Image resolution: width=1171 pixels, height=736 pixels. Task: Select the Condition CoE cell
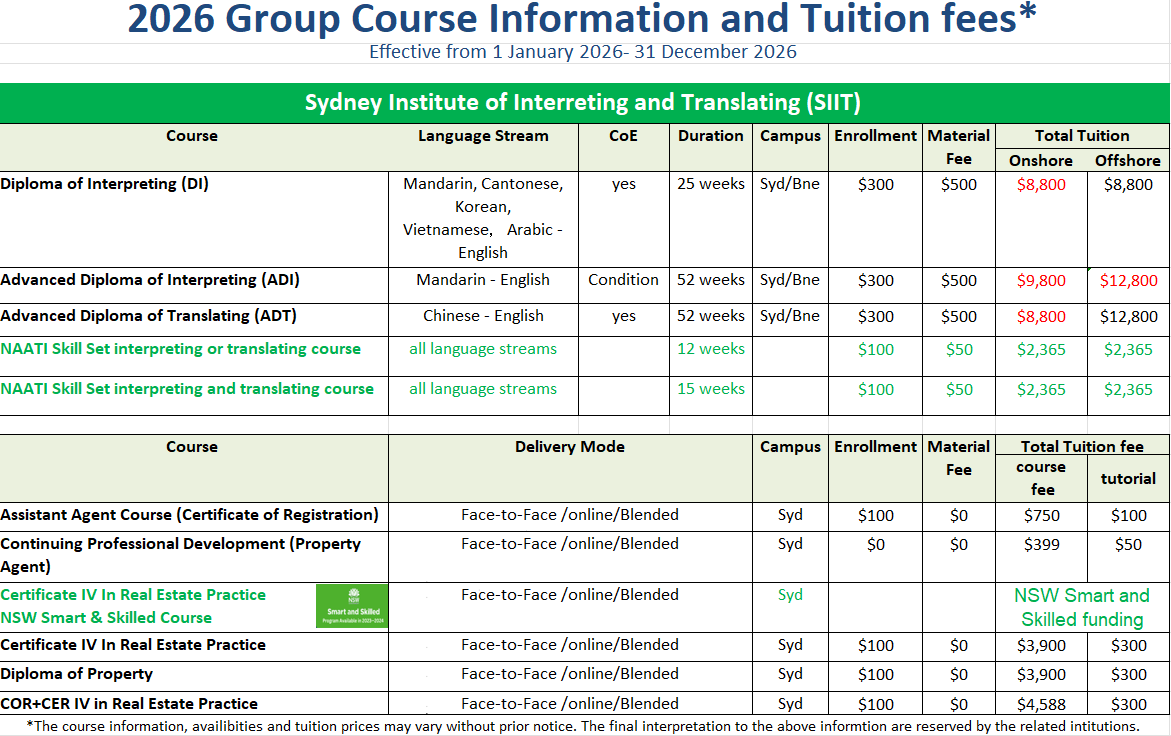click(623, 281)
